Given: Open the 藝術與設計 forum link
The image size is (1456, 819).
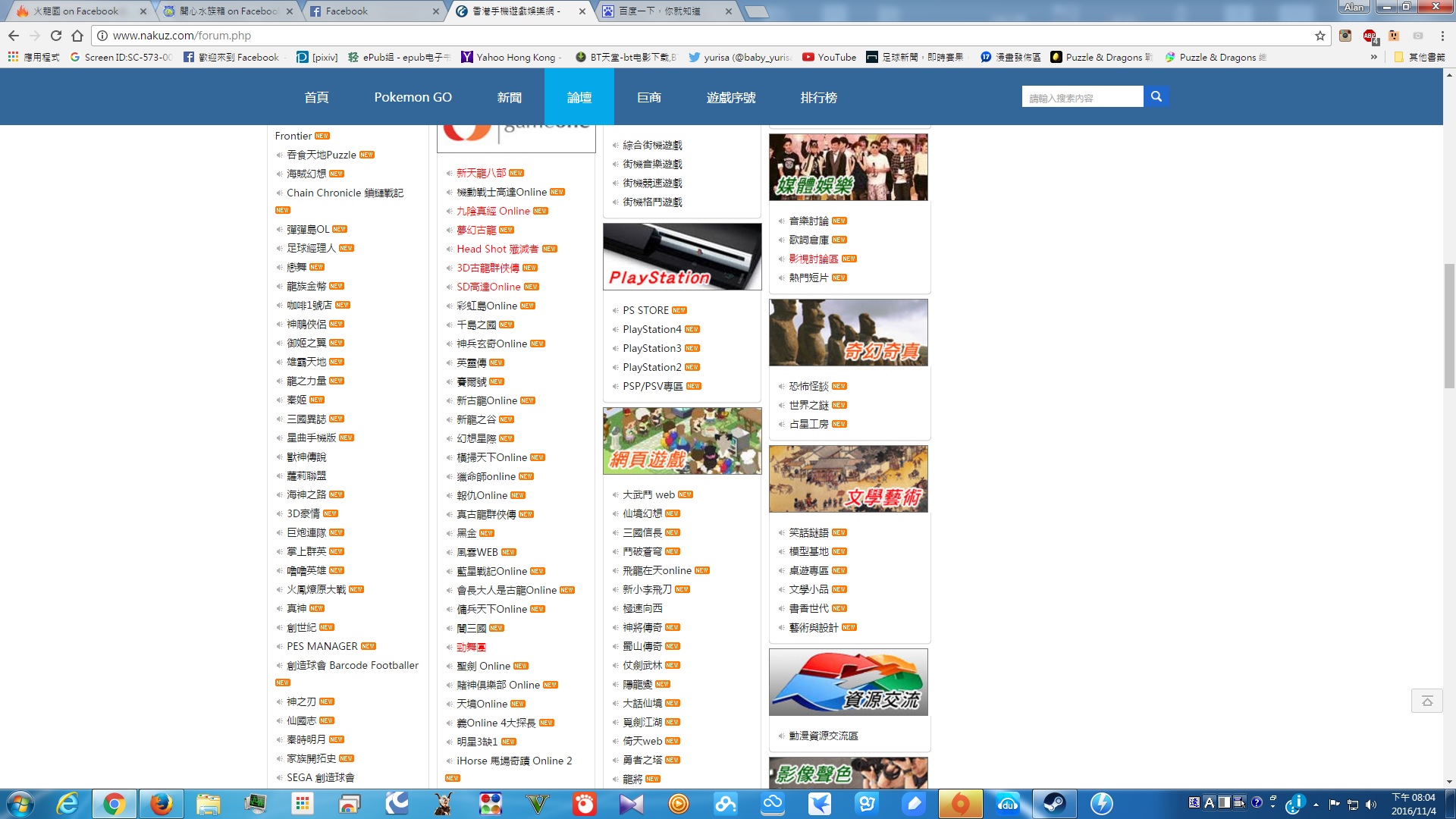Looking at the screenshot, I should [813, 627].
